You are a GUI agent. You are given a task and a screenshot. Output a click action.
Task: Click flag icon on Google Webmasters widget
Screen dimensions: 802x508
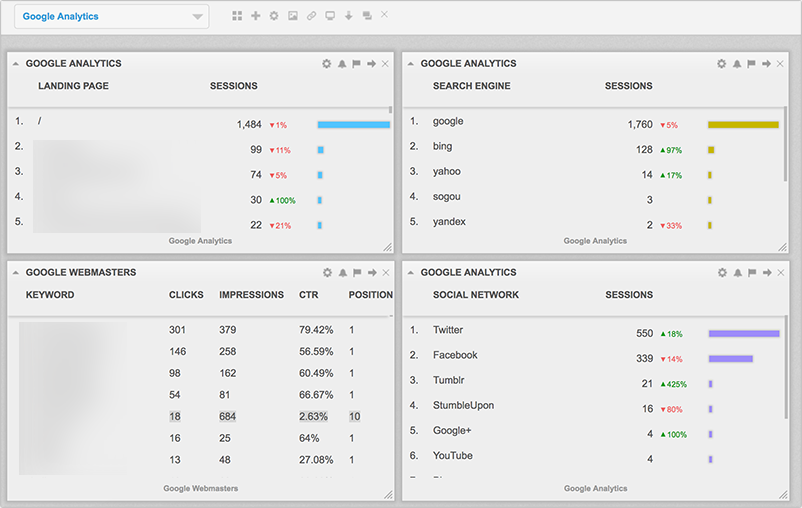(x=356, y=272)
